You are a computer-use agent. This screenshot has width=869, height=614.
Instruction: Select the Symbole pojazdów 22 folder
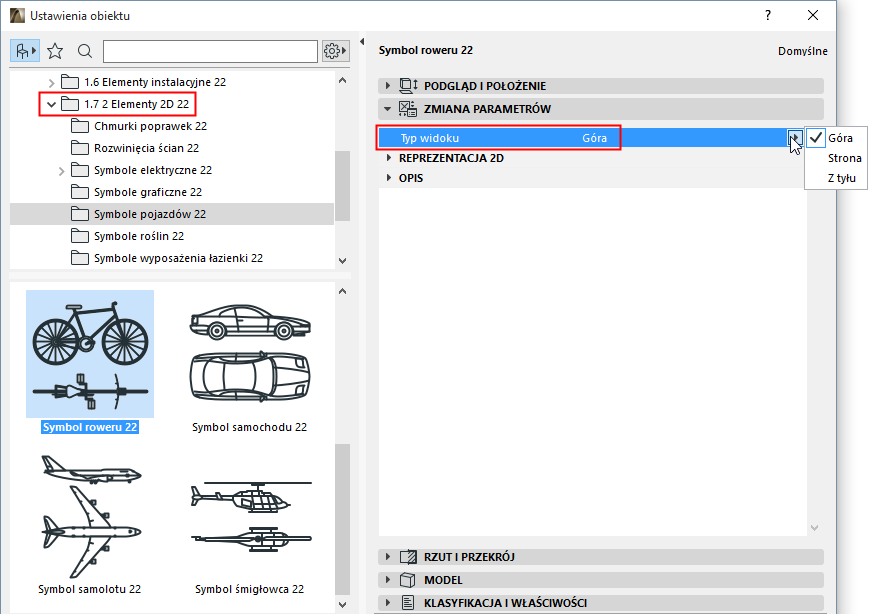click(x=172, y=214)
